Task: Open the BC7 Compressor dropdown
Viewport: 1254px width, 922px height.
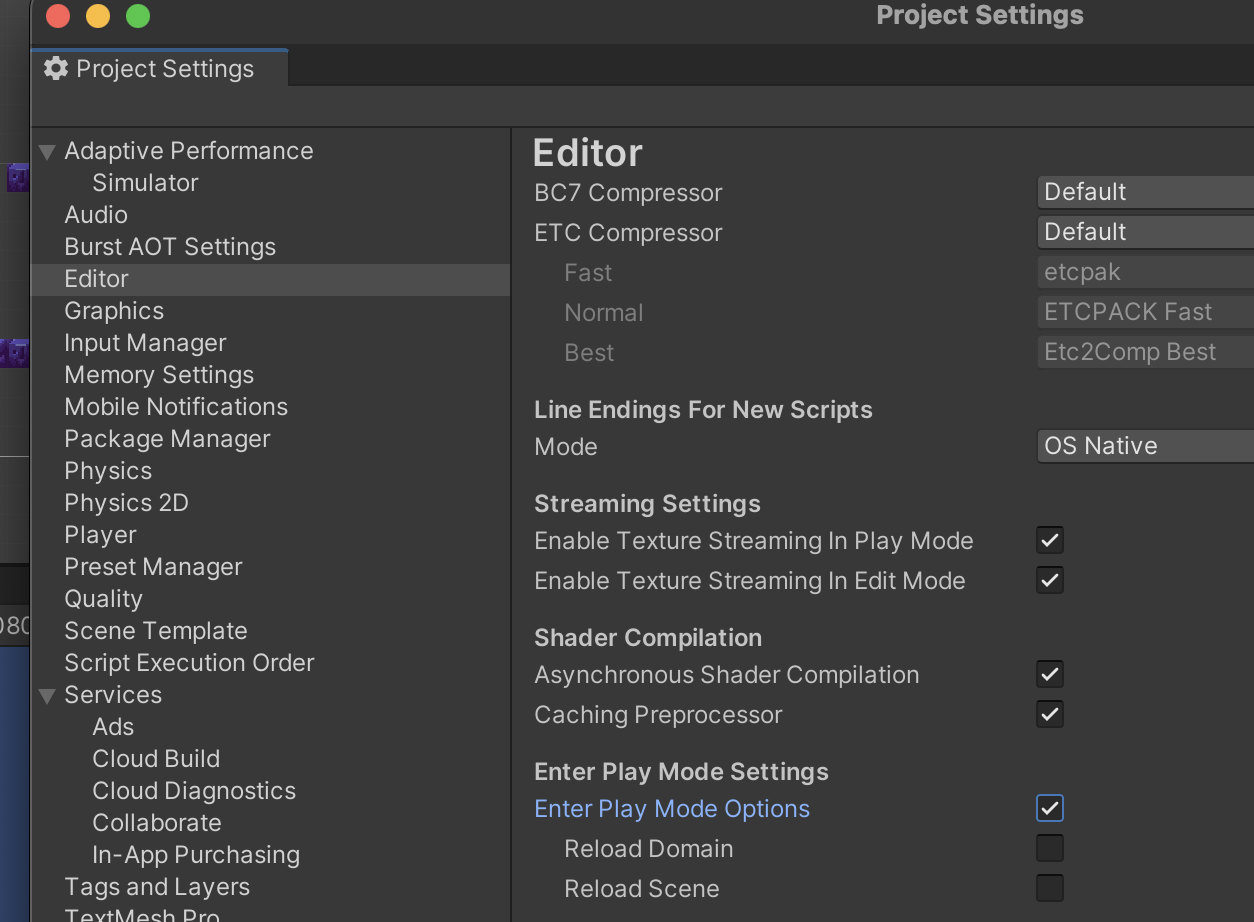Action: click(x=1144, y=192)
